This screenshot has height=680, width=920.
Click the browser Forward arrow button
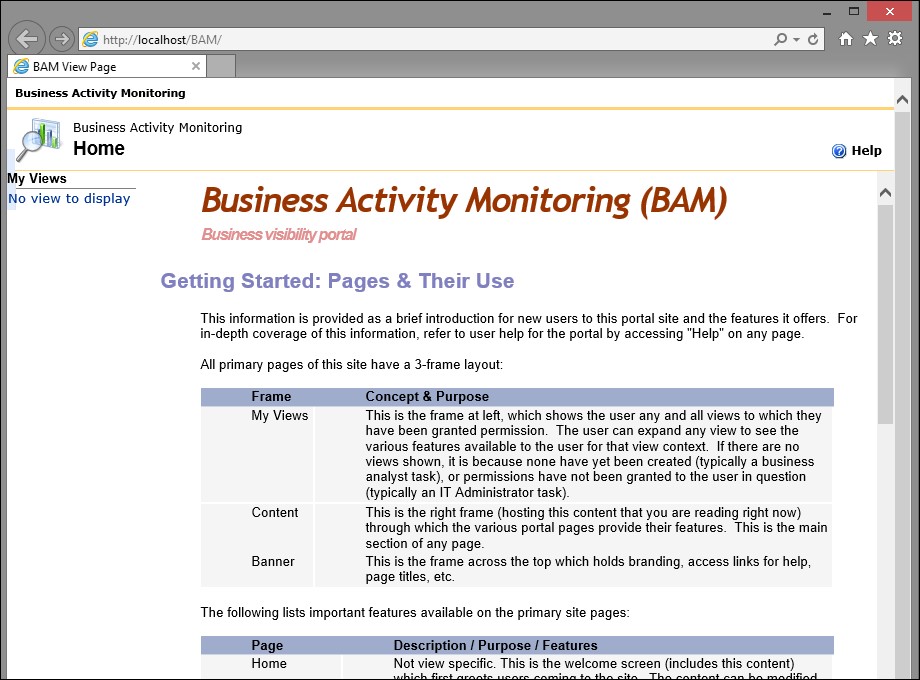(x=61, y=39)
